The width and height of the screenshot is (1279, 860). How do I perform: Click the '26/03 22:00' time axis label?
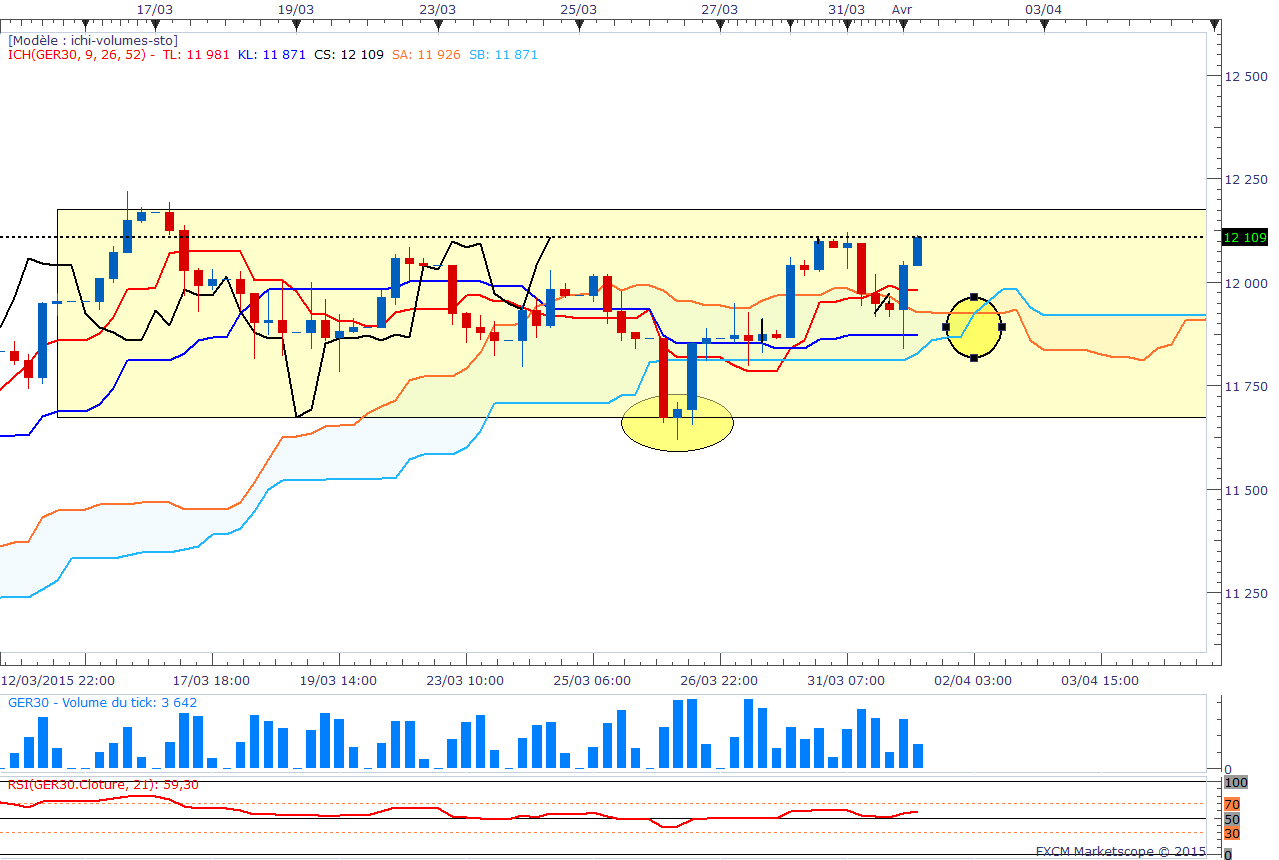pos(721,680)
